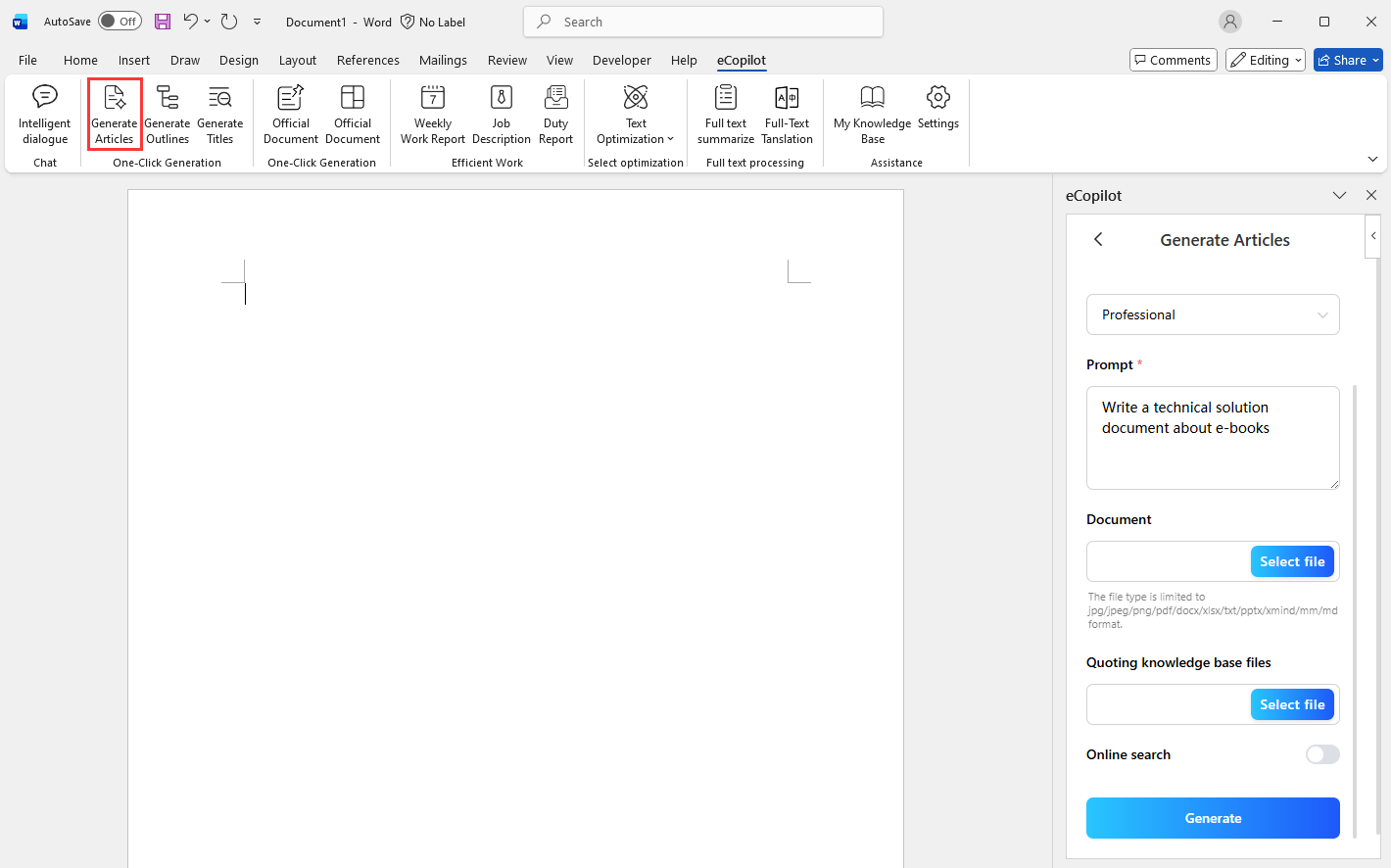Open the Review ribbon tab
This screenshot has height=868, width=1391.
click(x=506, y=60)
